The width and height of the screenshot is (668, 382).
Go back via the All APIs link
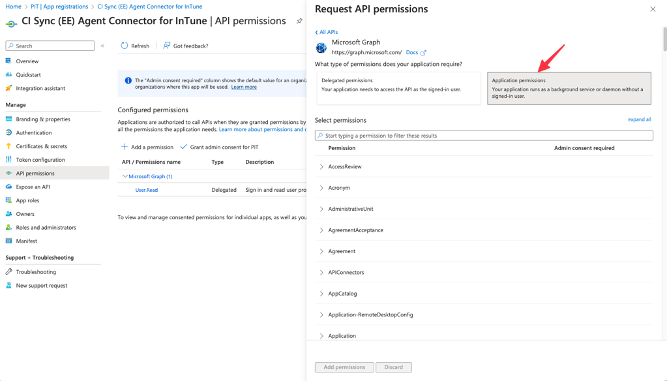[x=327, y=32]
